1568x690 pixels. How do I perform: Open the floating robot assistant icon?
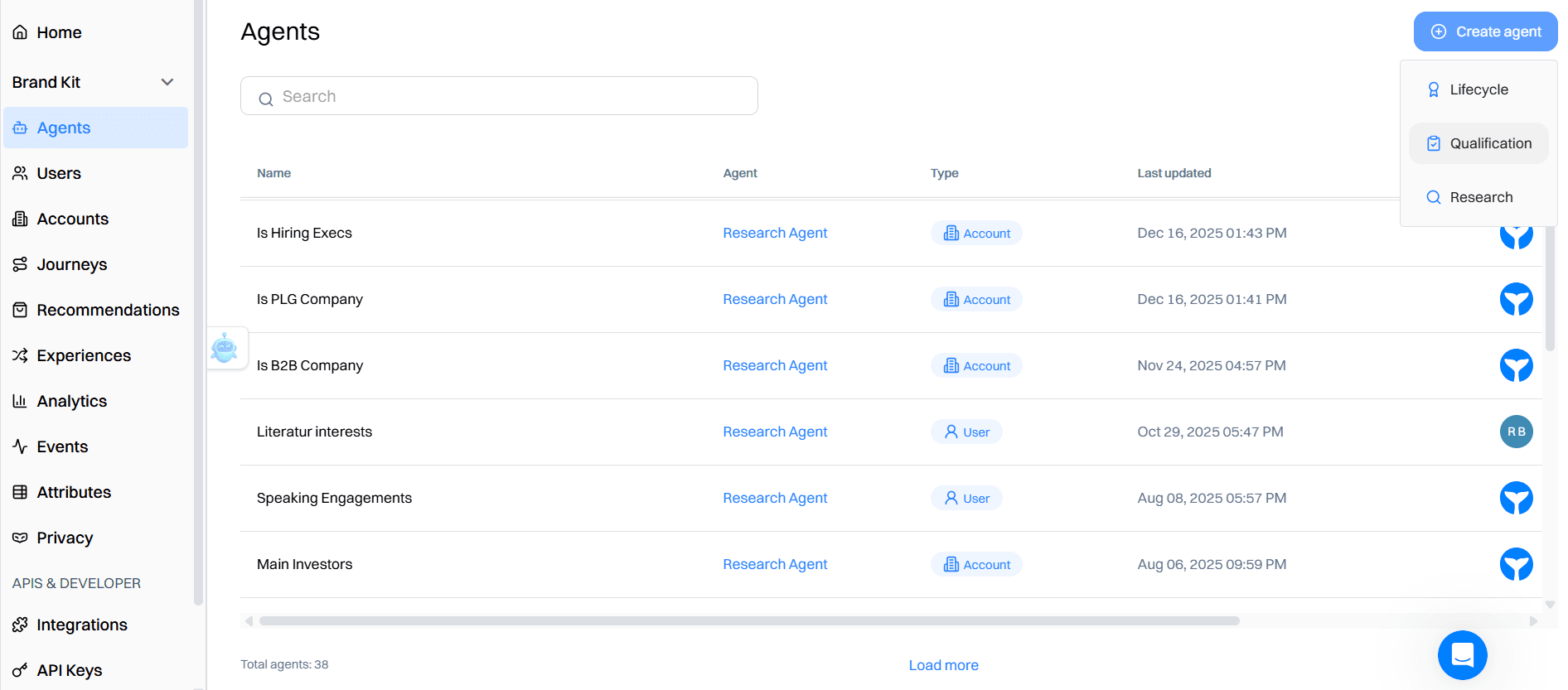point(224,348)
